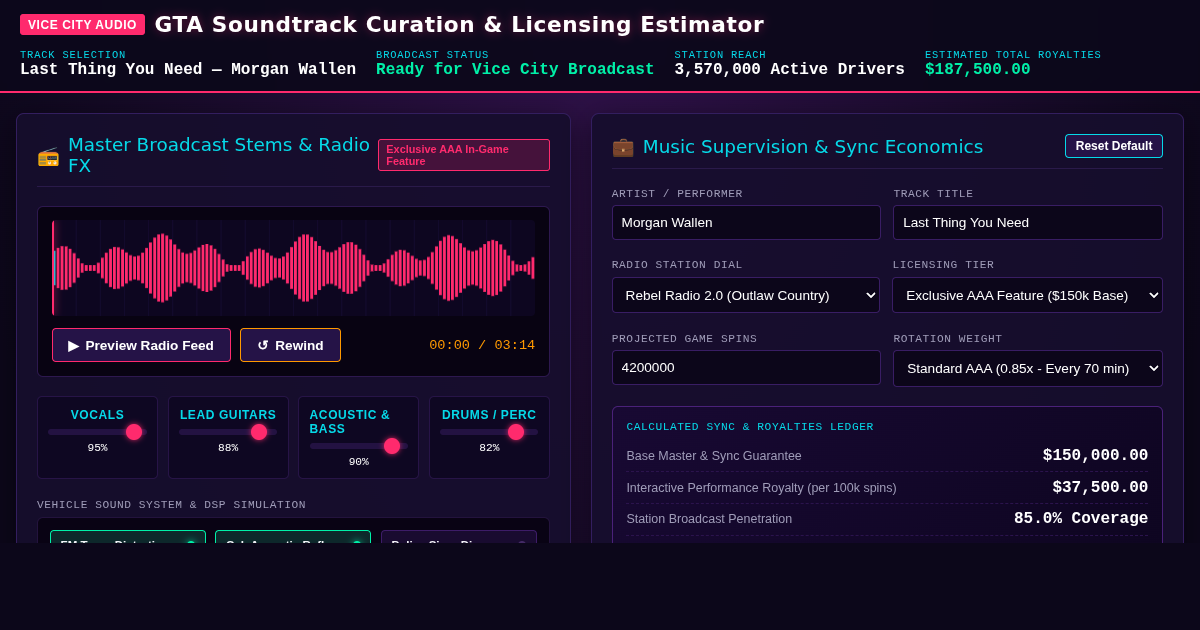
Task: Toggle the Police Siren effect
Action: 459,537
